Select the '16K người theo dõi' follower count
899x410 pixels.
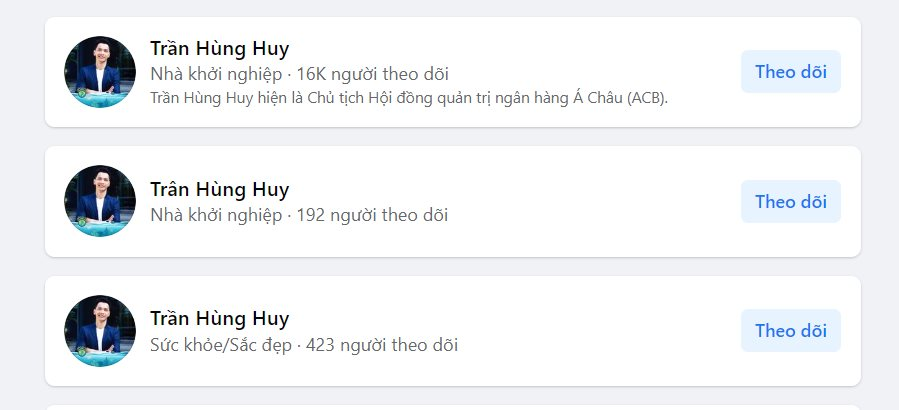pyautogui.click(x=373, y=74)
